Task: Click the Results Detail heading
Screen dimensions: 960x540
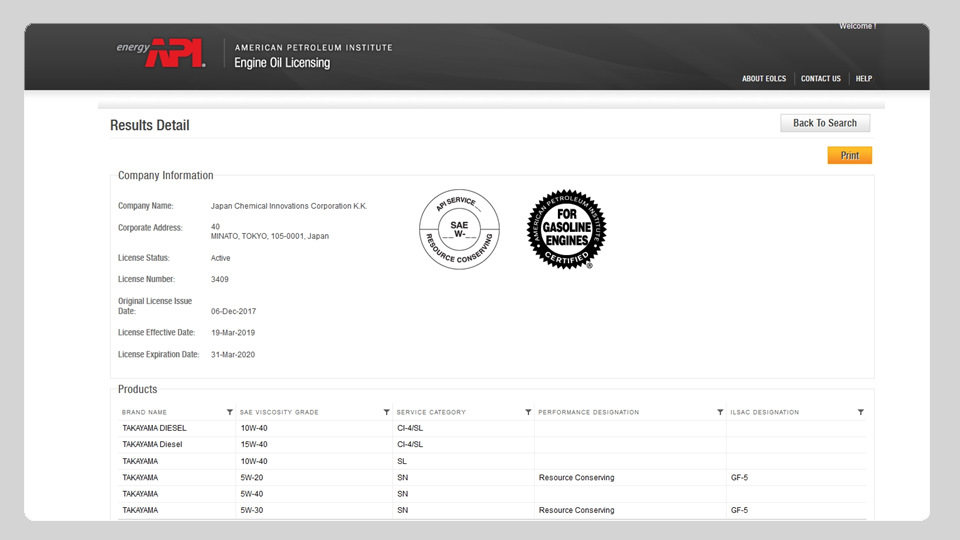Action: pyautogui.click(x=149, y=125)
